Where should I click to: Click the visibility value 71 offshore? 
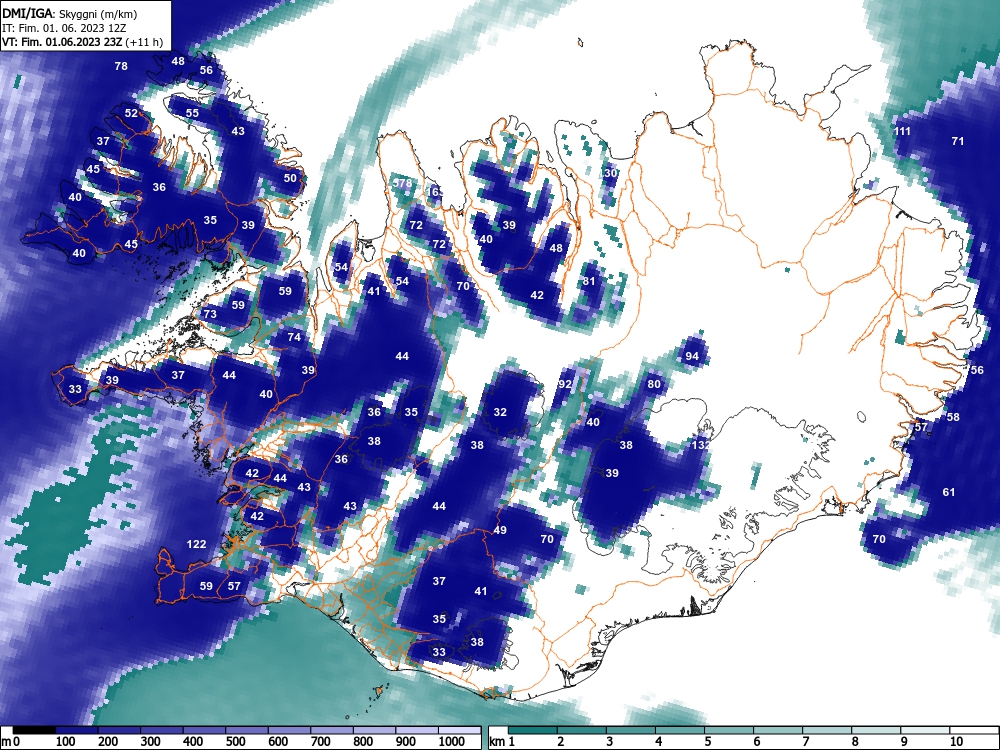tap(957, 141)
